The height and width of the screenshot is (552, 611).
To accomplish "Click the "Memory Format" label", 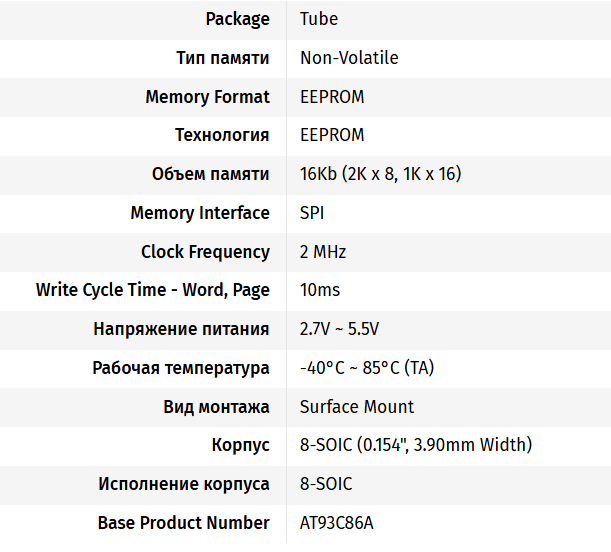I will click(207, 97).
